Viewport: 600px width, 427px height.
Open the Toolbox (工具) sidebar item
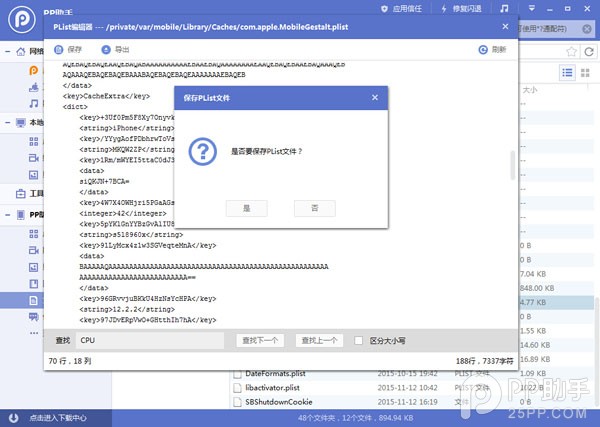point(29,194)
